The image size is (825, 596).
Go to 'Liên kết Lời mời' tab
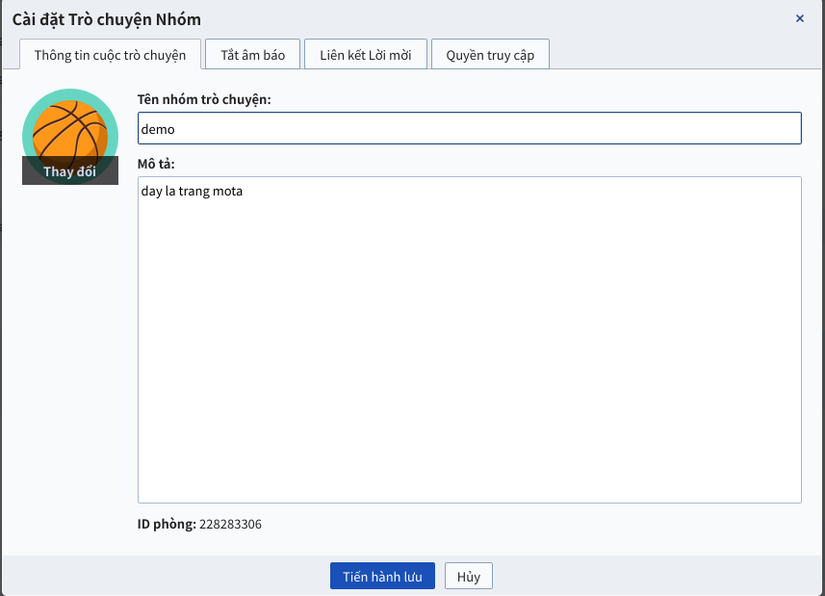point(366,55)
